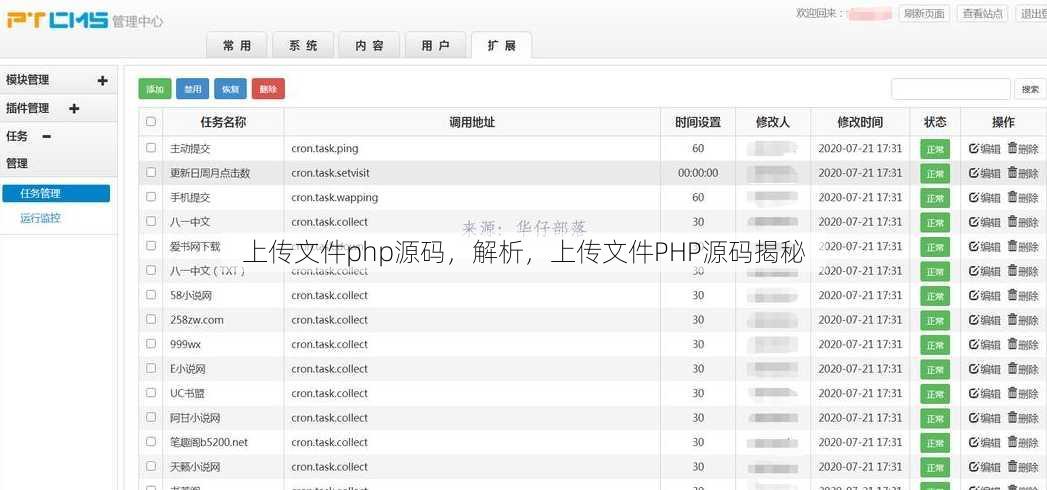Click the 00:00:00 time setting cell
Image resolution: width=1047 pixels, height=490 pixels.
click(698, 173)
